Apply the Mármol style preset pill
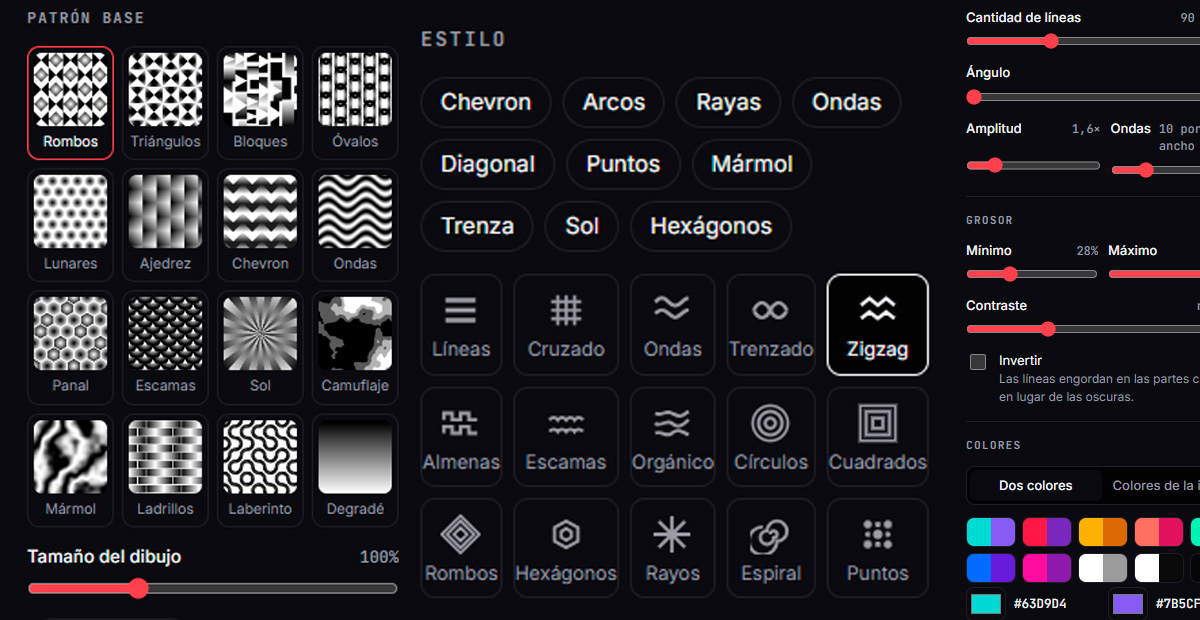Screen dimensions: 1200x620 click(752, 164)
